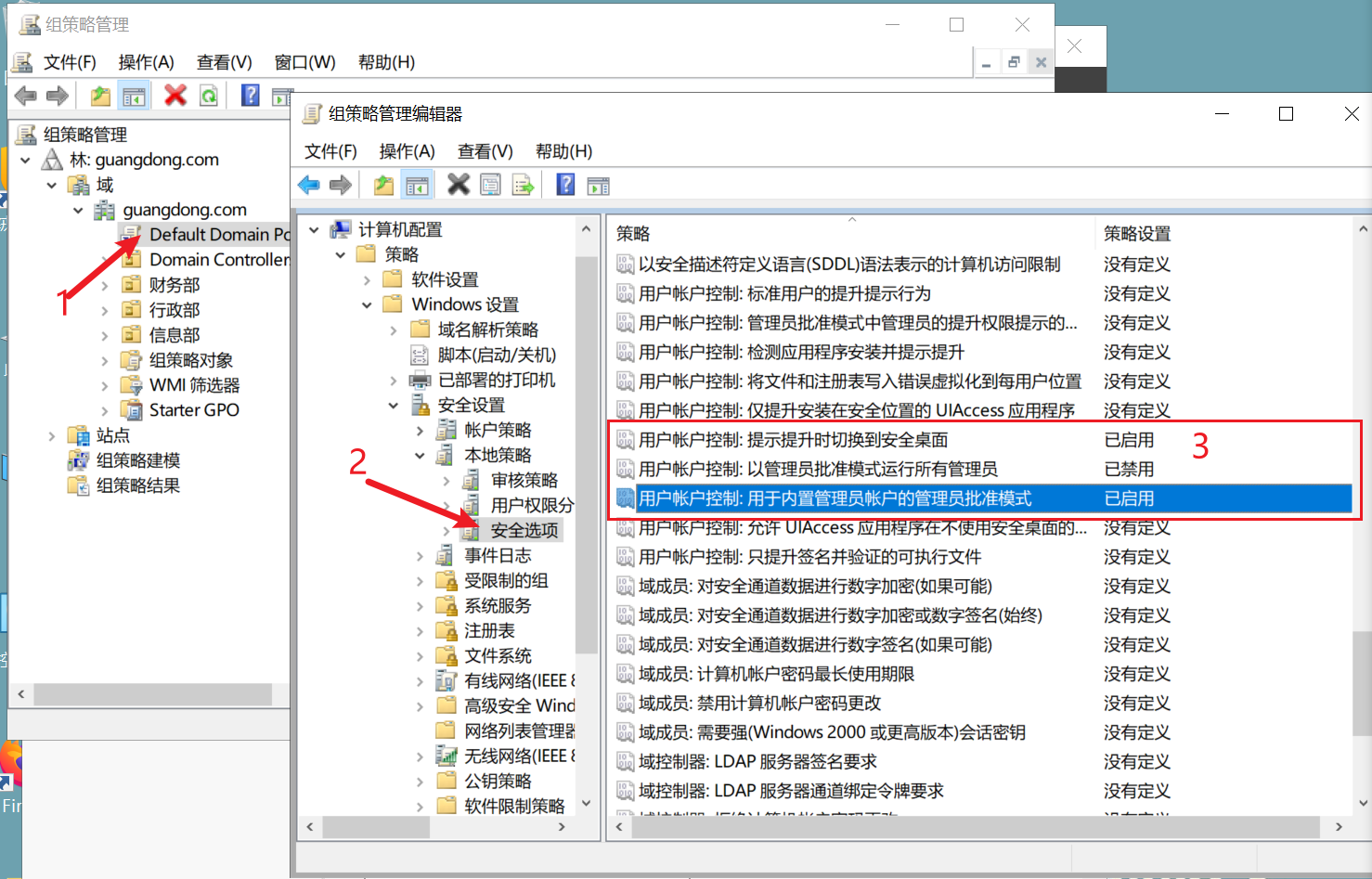Collapse 本地策略 node
Screen dimensions: 1372x879
[420, 455]
